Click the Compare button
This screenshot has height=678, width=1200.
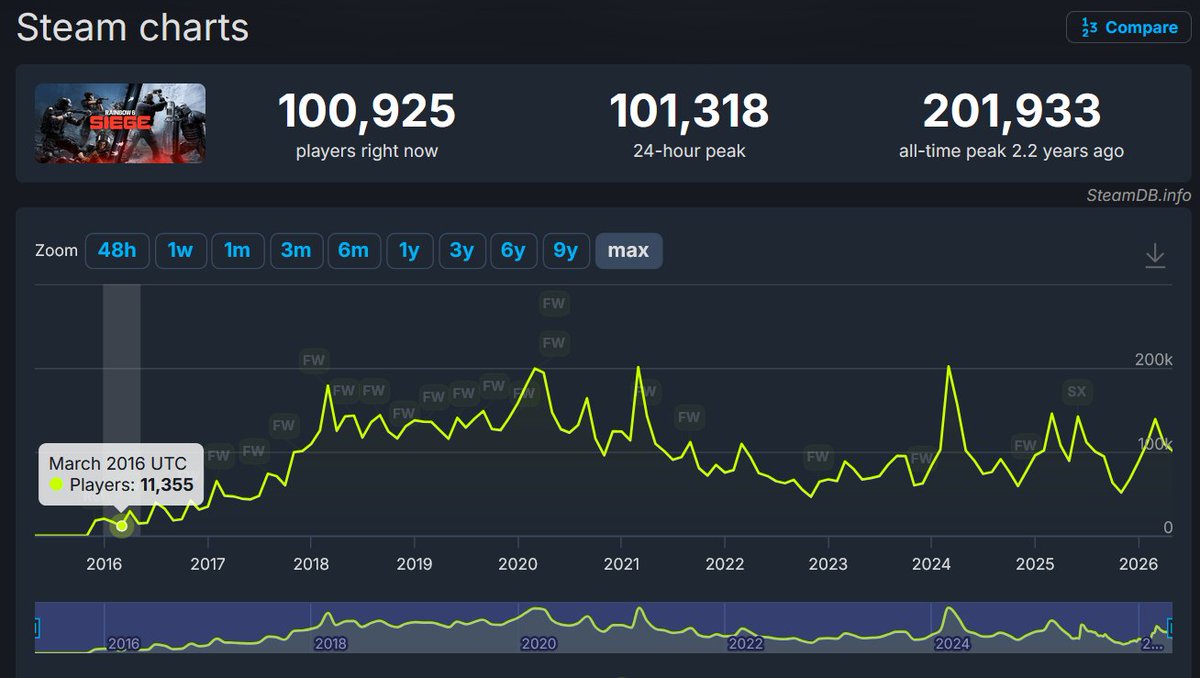coord(1129,28)
